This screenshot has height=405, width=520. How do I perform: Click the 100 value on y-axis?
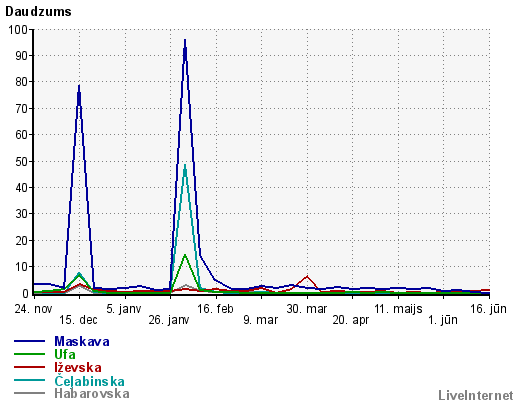[x=18, y=30]
